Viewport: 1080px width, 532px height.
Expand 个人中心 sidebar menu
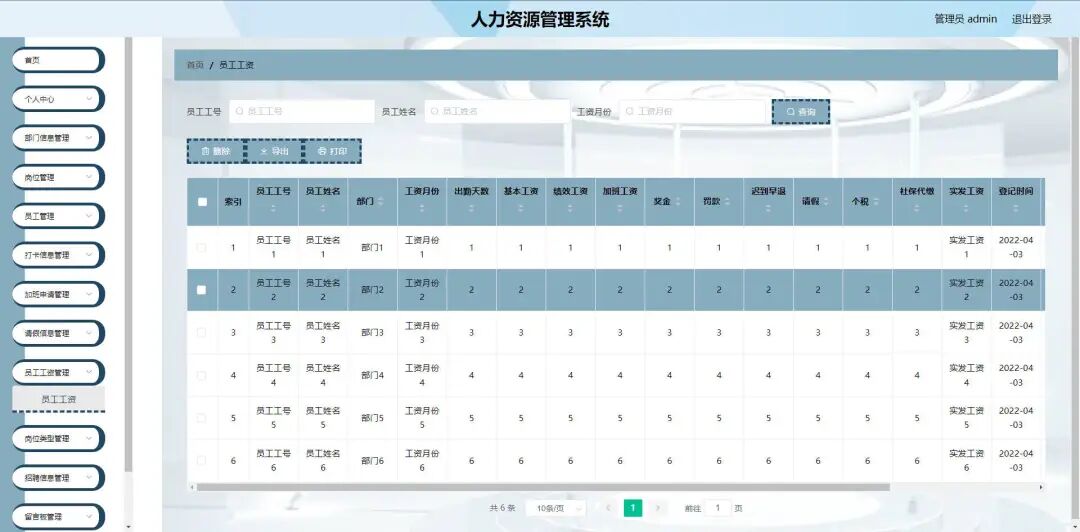pyautogui.click(x=58, y=99)
